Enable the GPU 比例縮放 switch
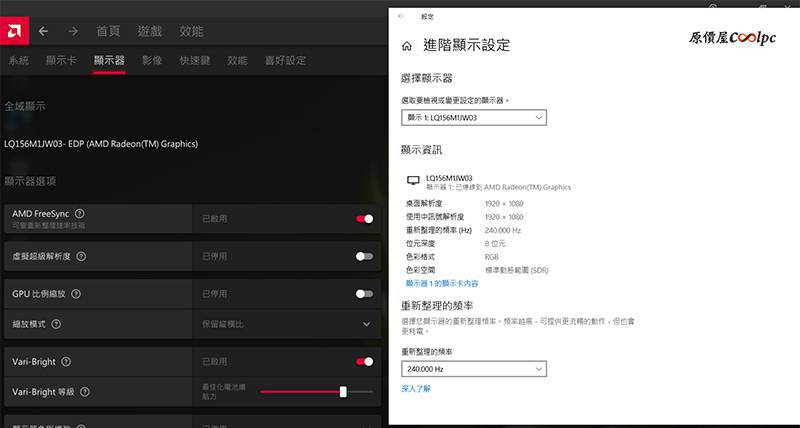800x428 pixels. click(x=364, y=294)
